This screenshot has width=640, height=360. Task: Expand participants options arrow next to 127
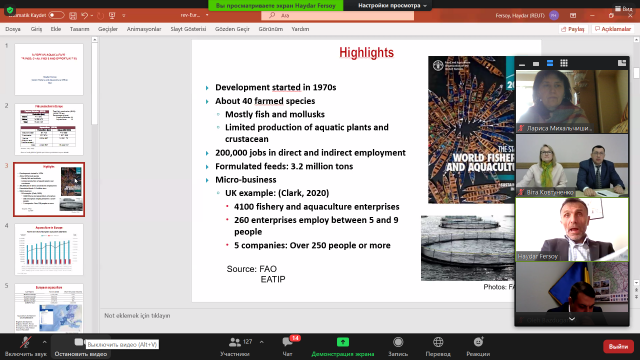(x=262, y=342)
